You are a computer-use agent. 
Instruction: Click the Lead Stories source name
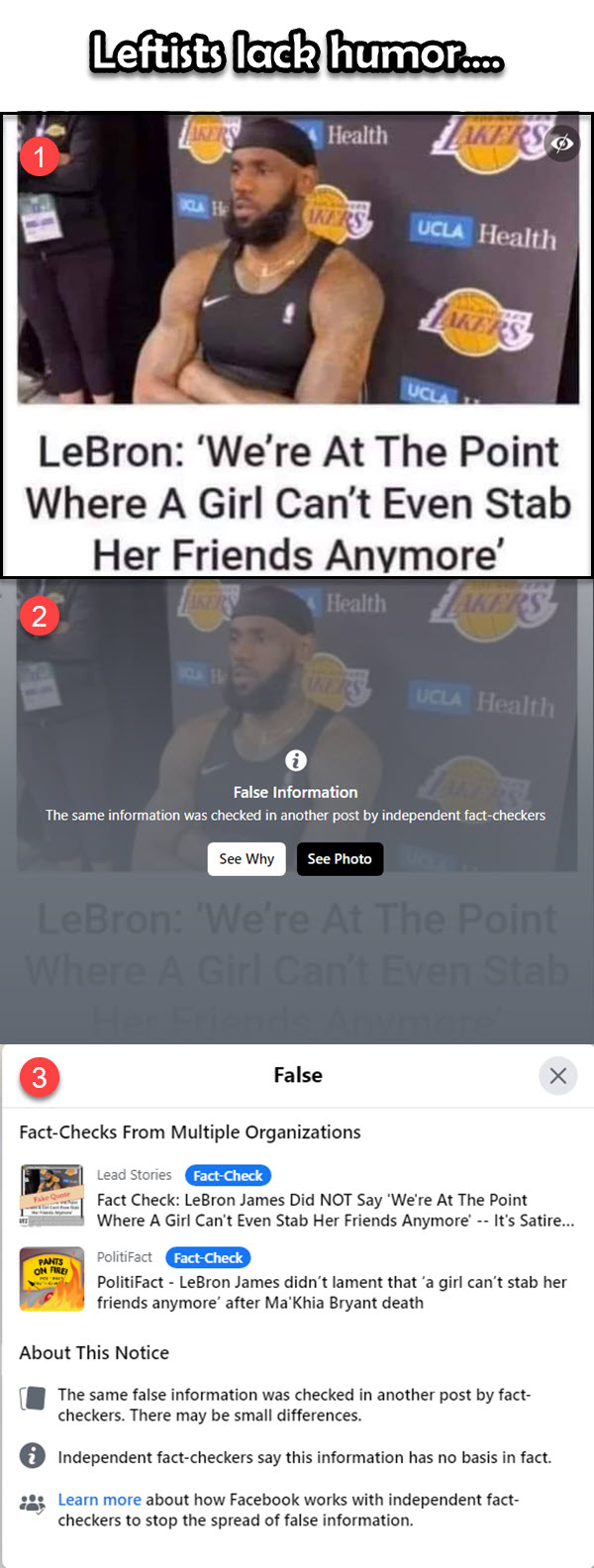click(135, 1175)
